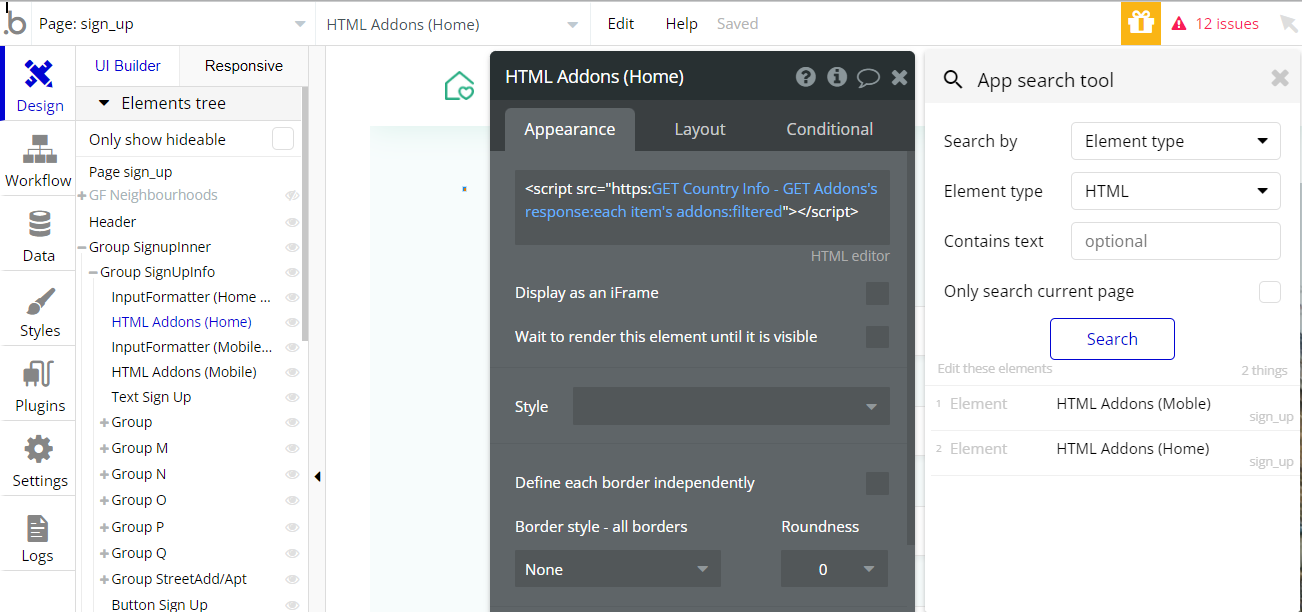
Task: Close the App search tool panel
Action: [x=1280, y=78]
